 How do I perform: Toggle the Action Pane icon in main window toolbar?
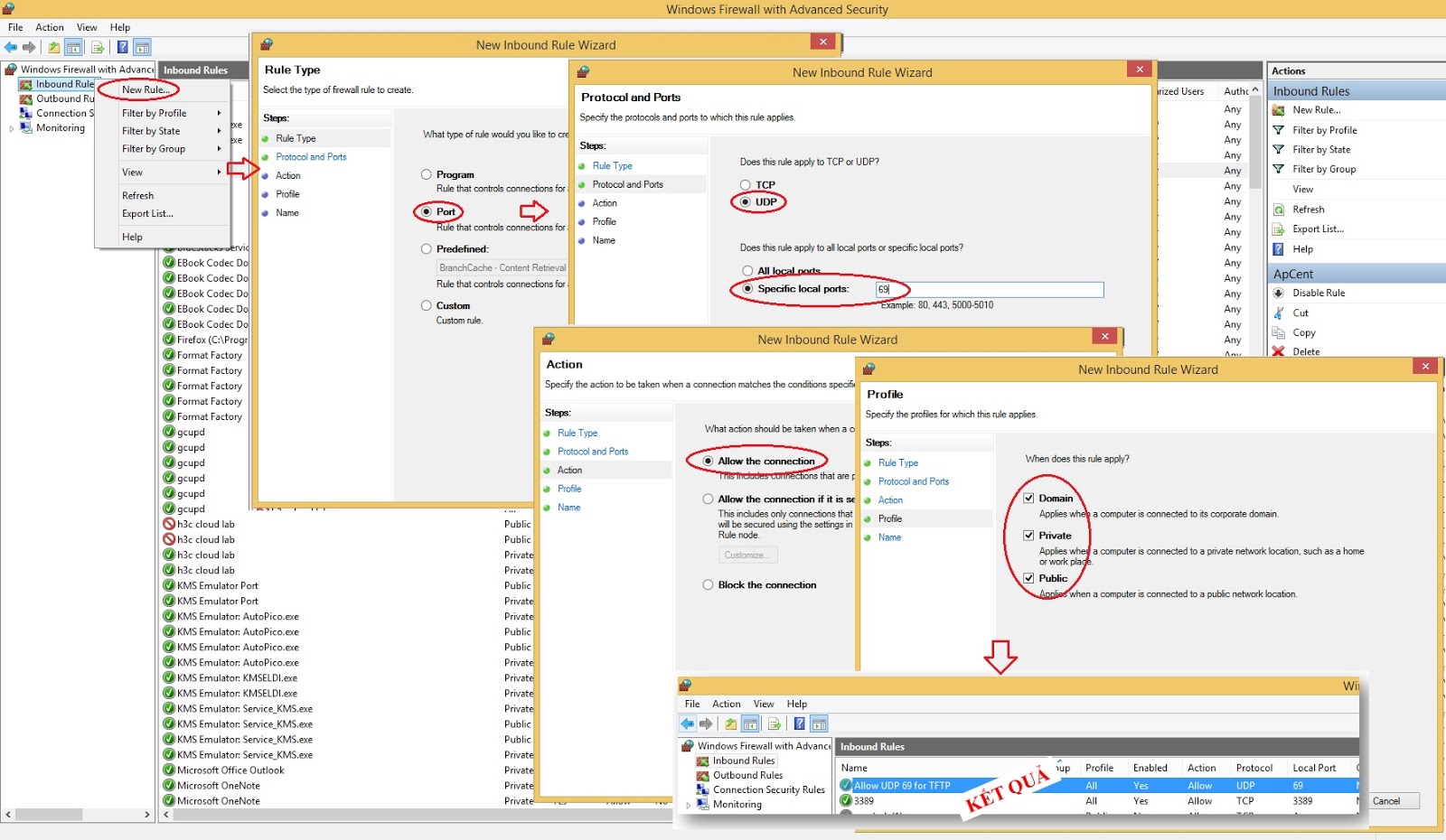tap(142, 47)
